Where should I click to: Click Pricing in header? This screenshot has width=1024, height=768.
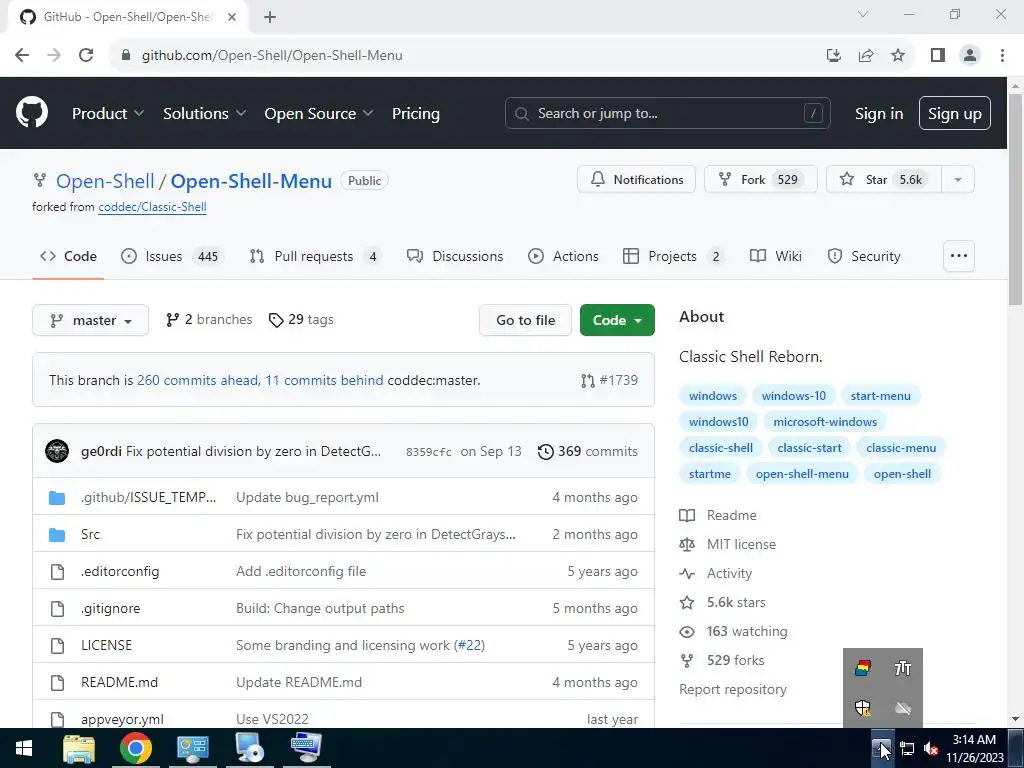415,114
